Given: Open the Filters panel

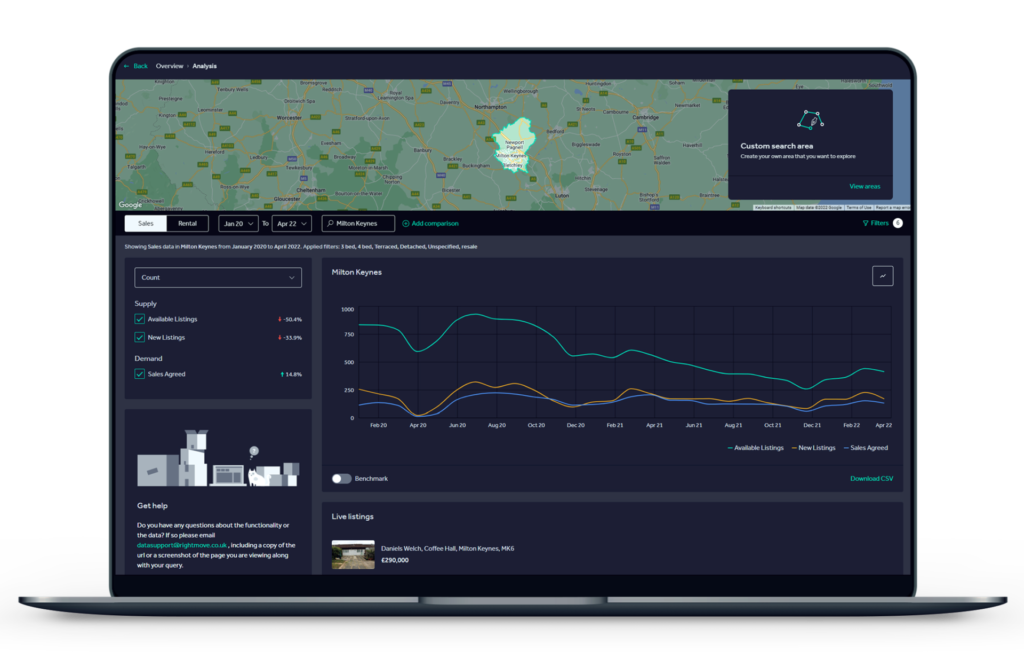Looking at the screenshot, I should click(x=875, y=223).
